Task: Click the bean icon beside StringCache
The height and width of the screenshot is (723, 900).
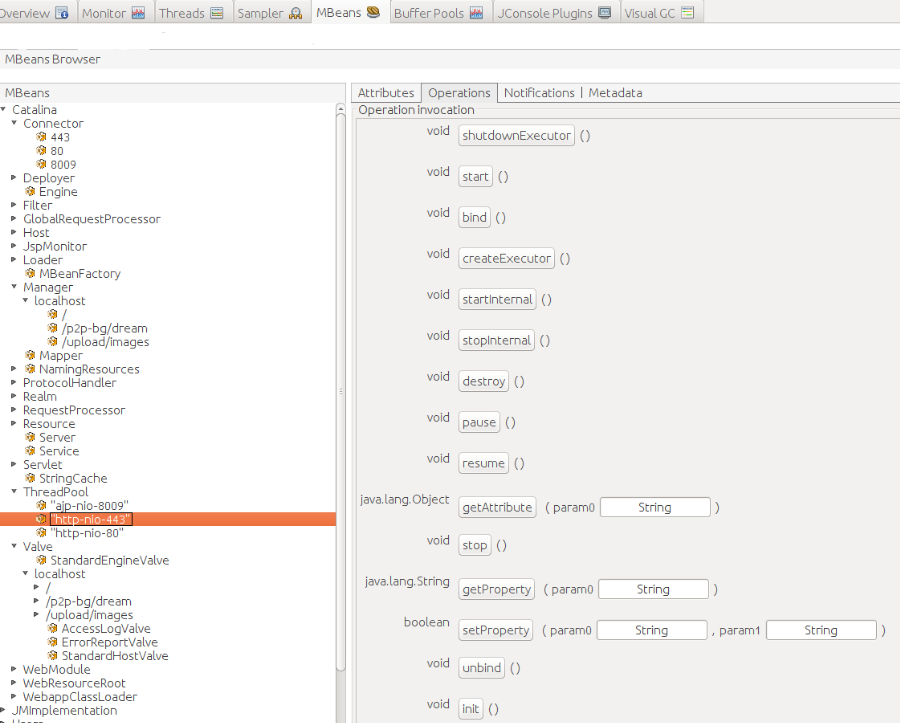Action: pyautogui.click(x=31, y=478)
